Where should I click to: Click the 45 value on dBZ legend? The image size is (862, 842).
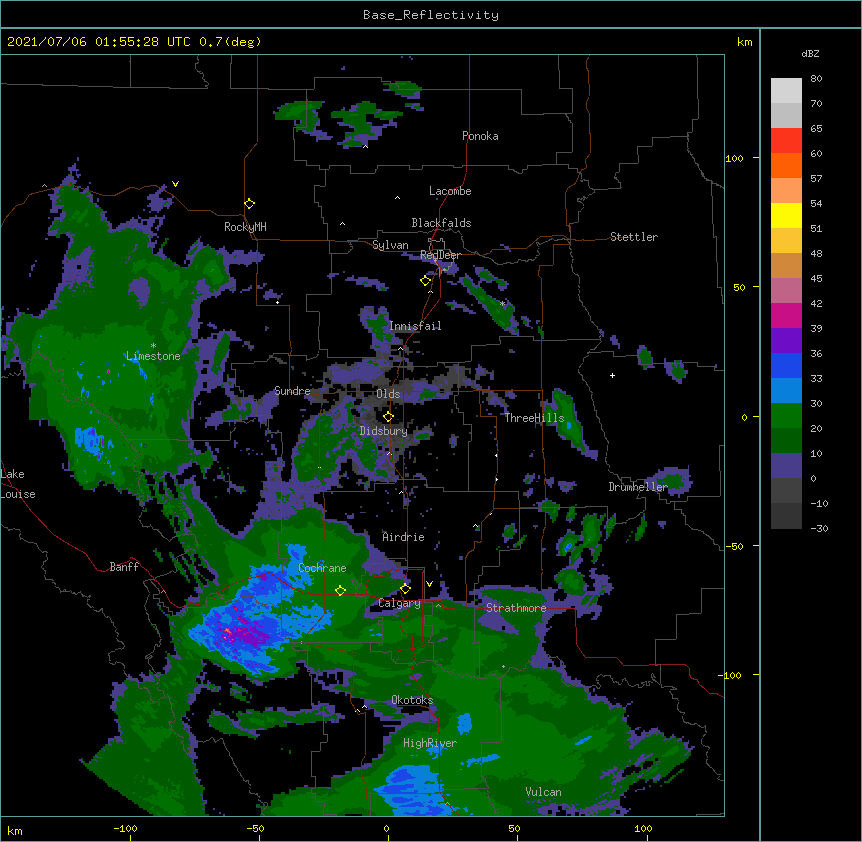tap(816, 278)
